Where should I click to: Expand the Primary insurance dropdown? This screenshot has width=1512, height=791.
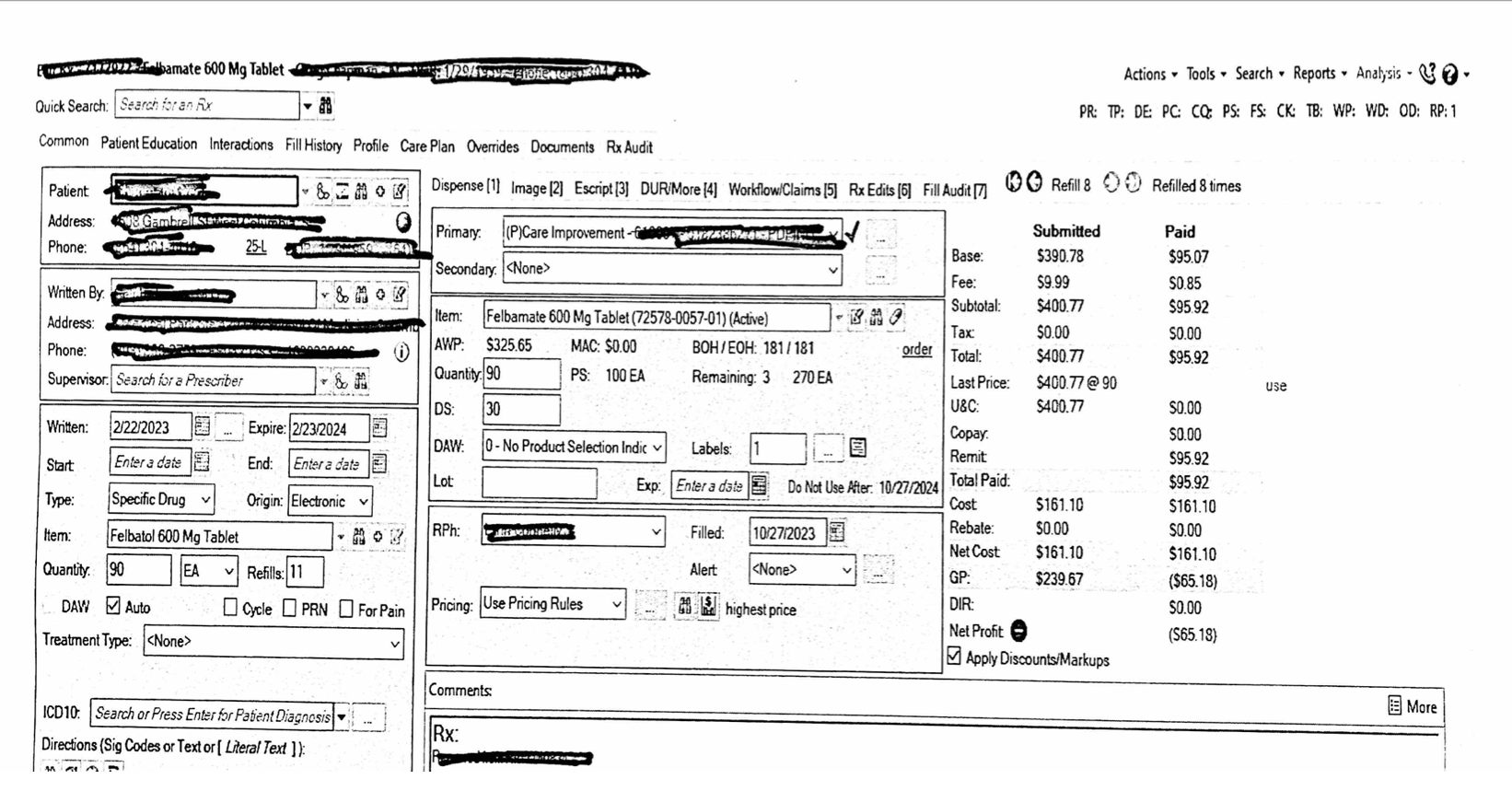(833, 233)
